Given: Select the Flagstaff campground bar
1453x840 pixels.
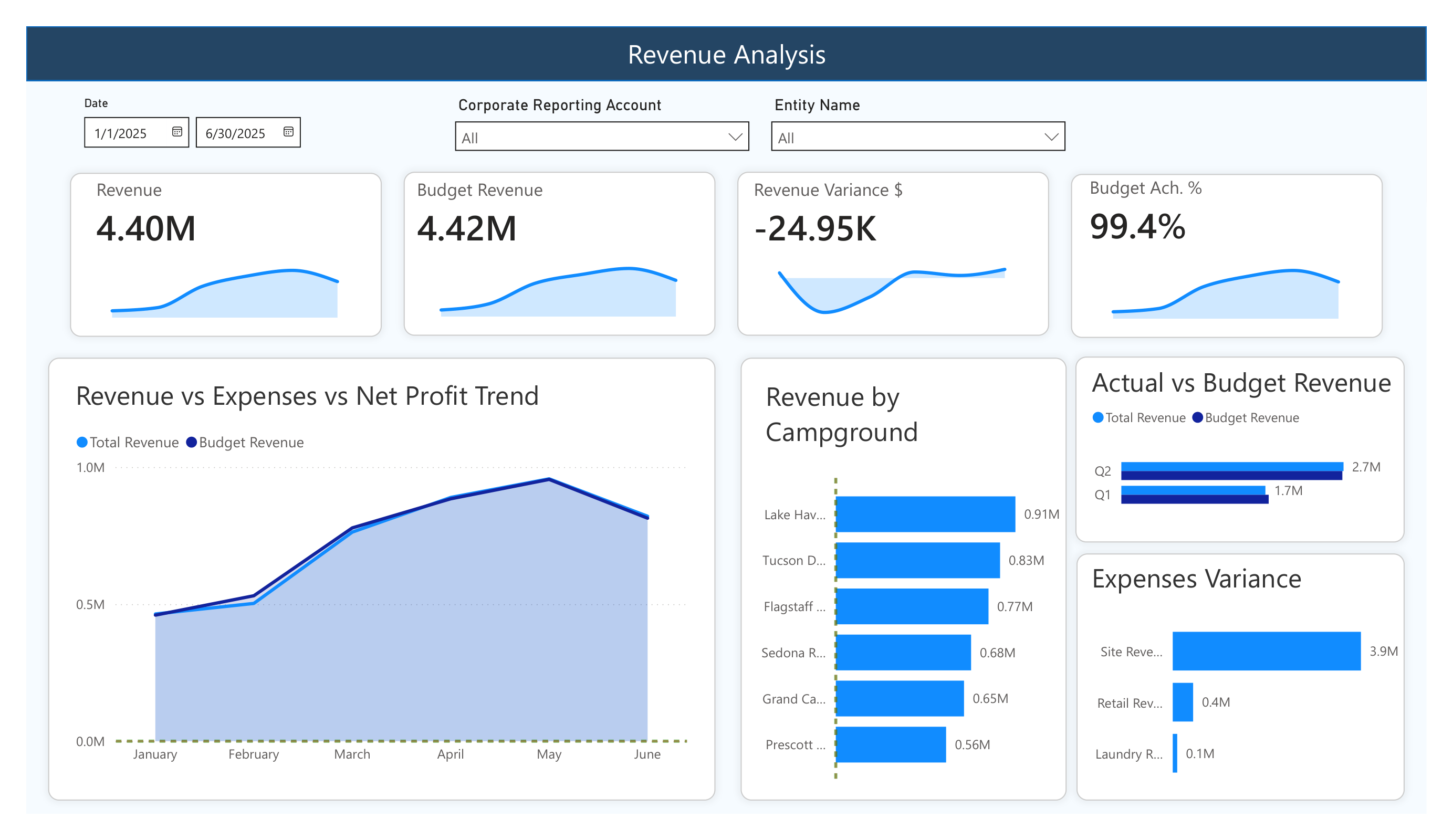Looking at the screenshot, I should pos(912,606).
